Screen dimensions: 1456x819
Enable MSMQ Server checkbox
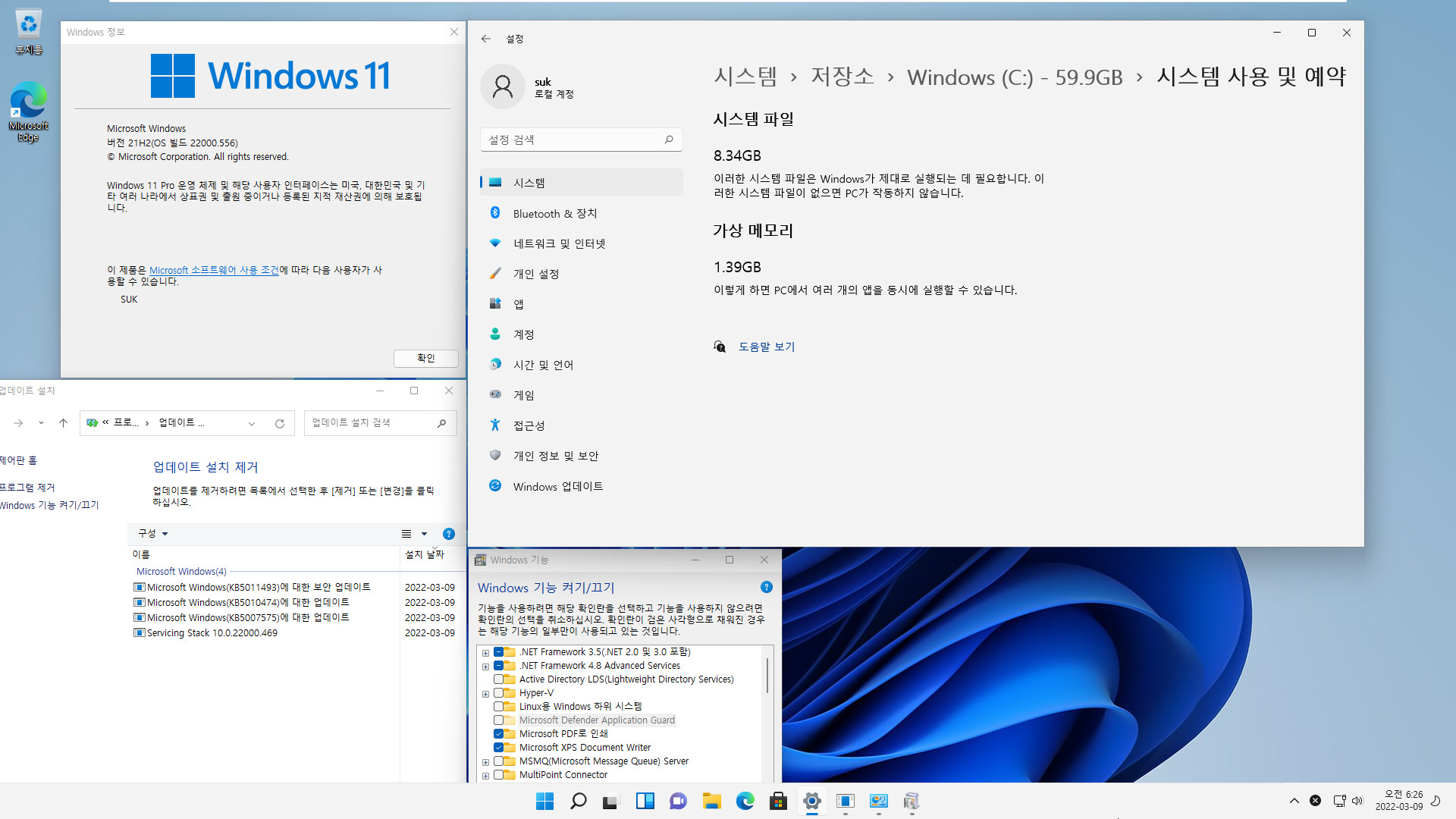pyautogui.click(x=498, y=761)
